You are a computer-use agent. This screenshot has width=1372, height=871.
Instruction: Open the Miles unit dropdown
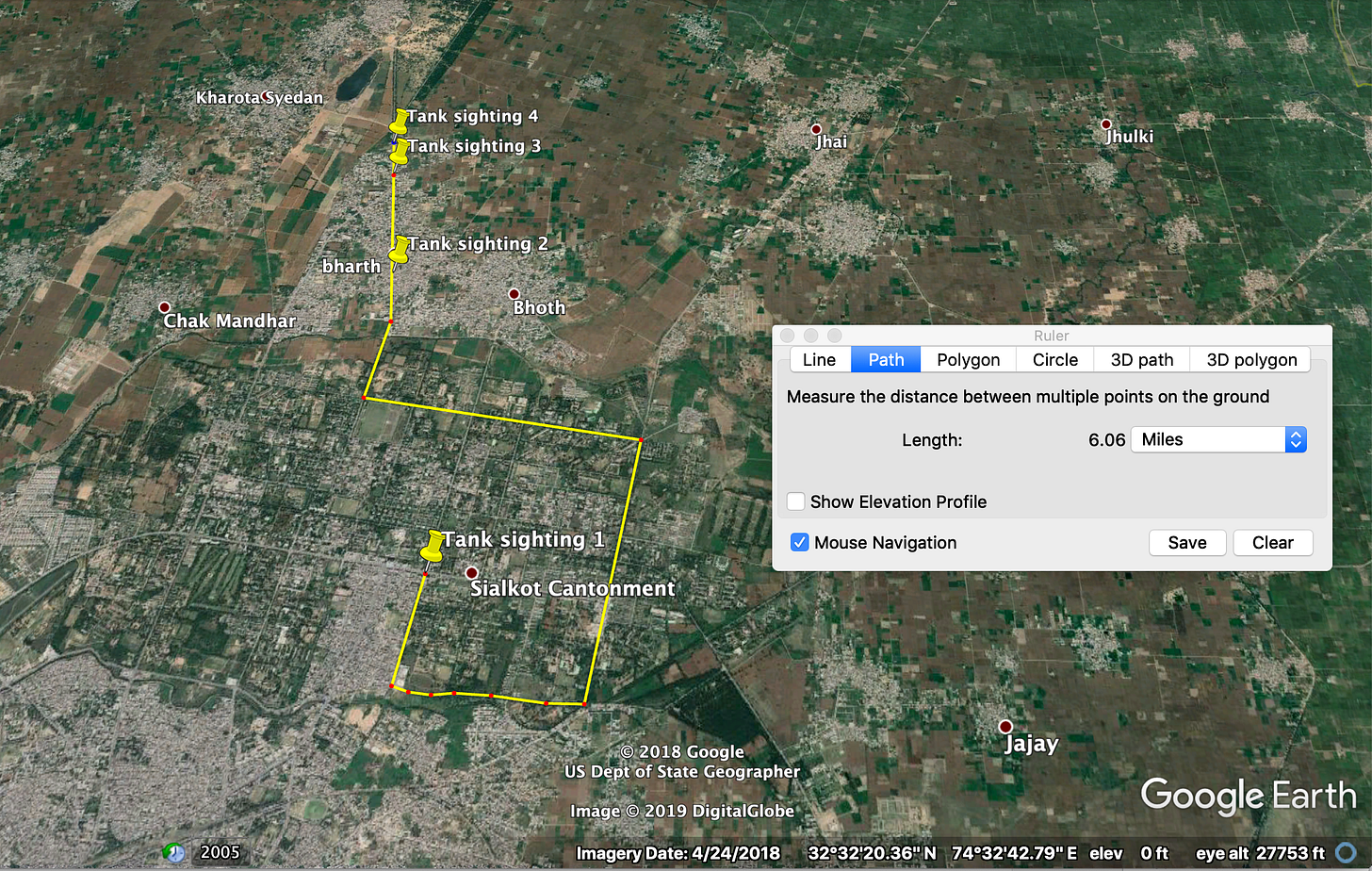point(1218,439)
